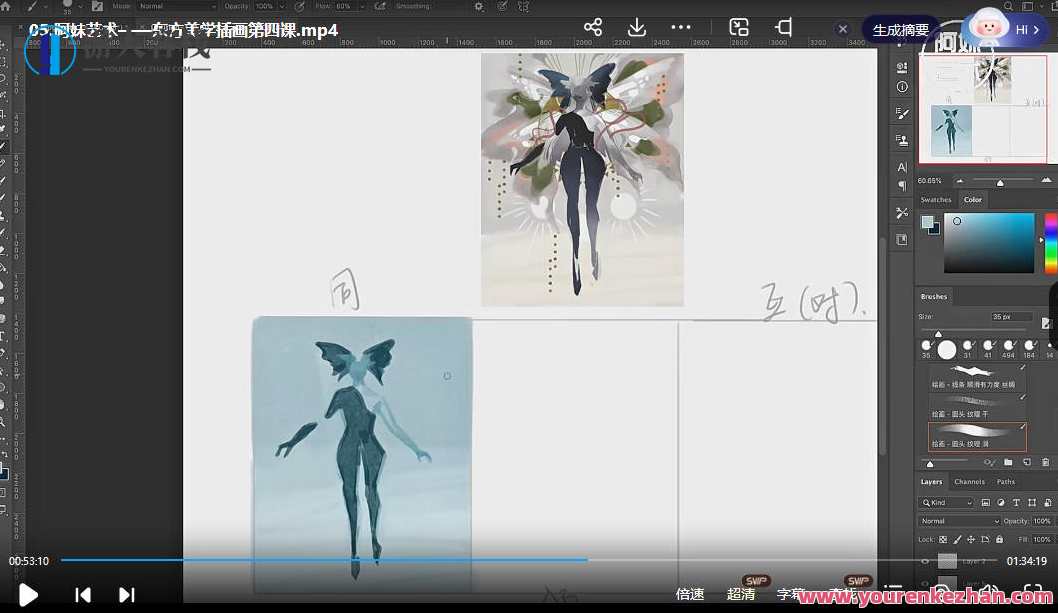Click the download icon in the player toolbar
Screen dimensions: 1058x613
click(x=637, y=29)
